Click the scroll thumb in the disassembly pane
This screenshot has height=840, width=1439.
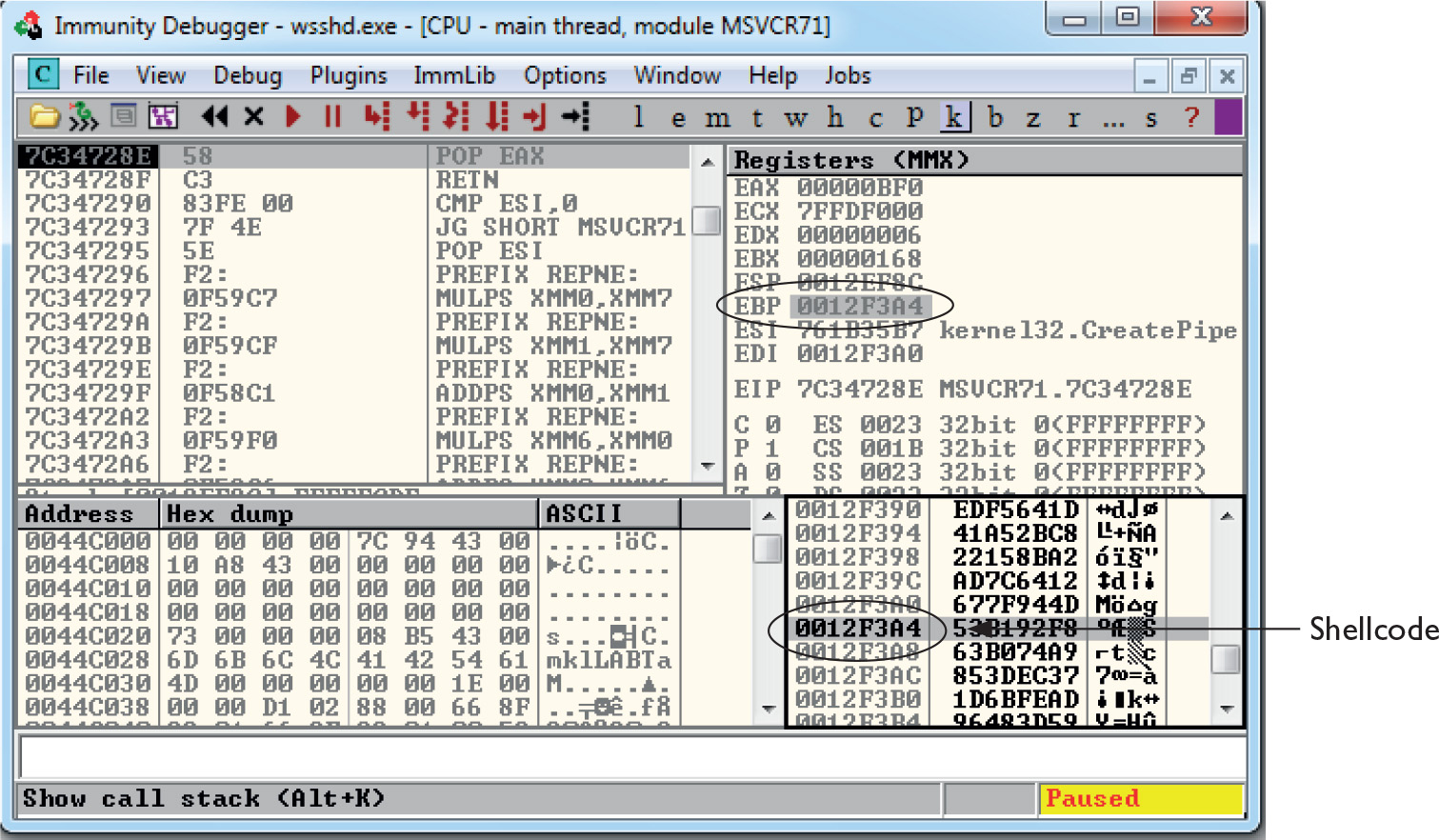pyautogui.click(x=707, y=220)
